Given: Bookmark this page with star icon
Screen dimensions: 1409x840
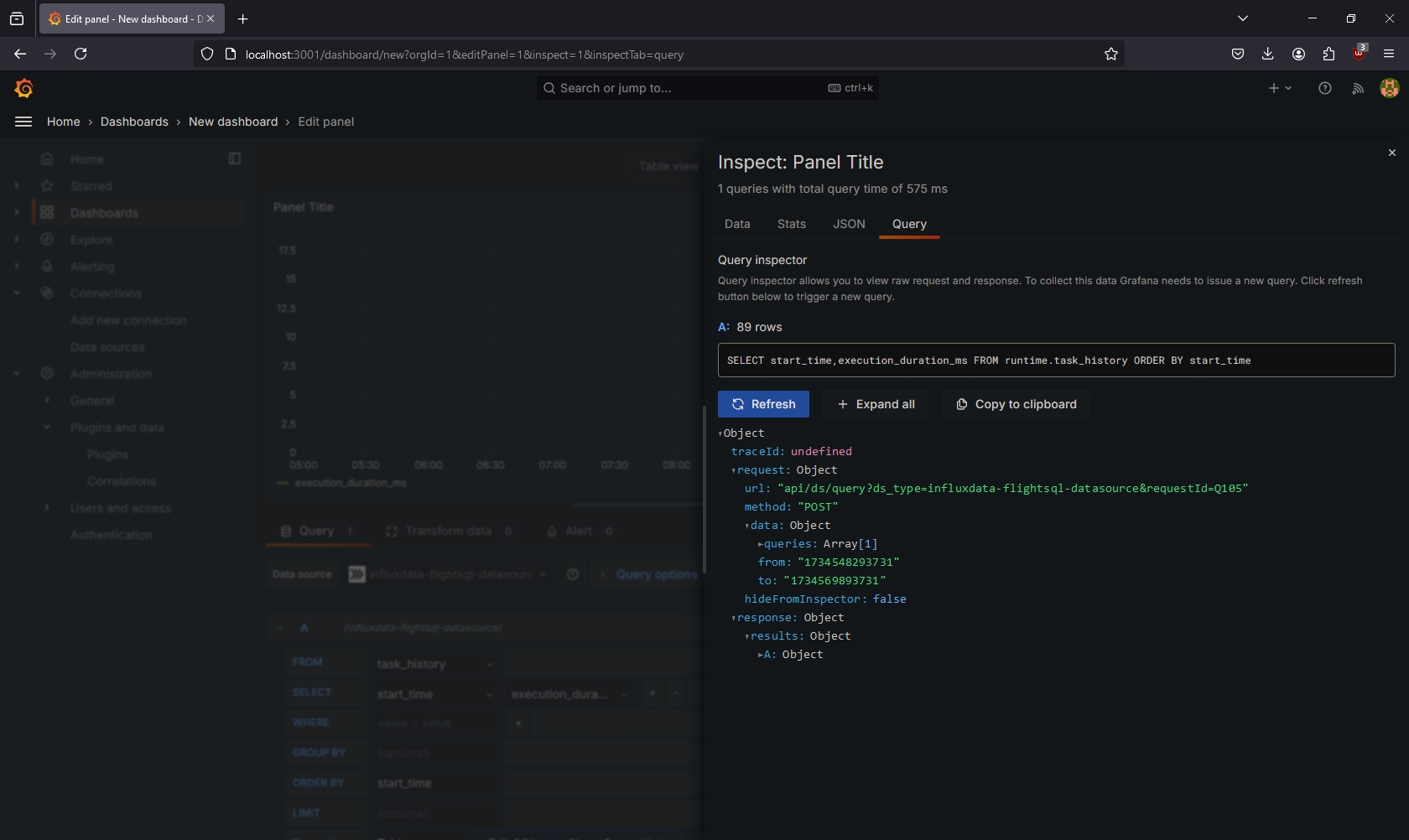Looking at the screenshot, I should 1110,54.
